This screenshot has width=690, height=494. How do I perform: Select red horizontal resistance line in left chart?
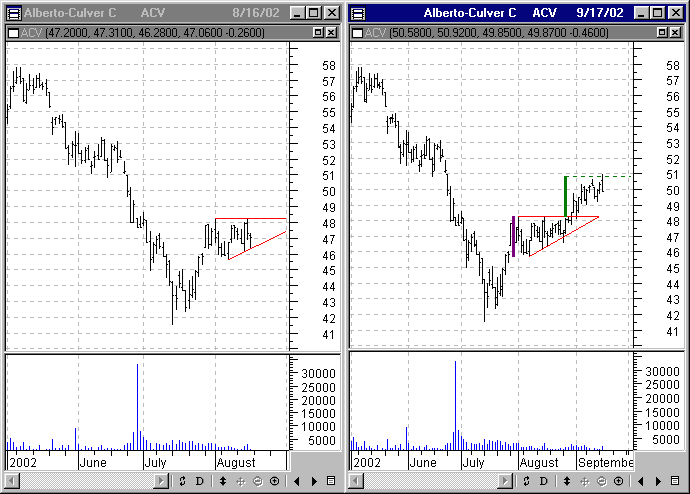tap(250, 219)
